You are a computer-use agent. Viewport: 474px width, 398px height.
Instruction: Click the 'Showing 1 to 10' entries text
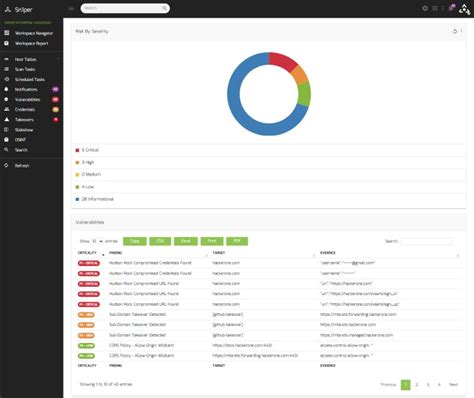coord(106,384)
